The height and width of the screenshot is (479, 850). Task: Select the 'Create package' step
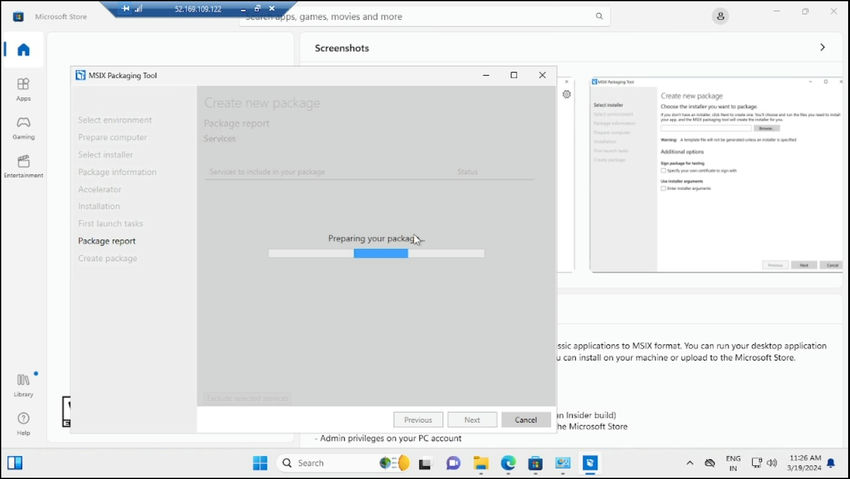pos(107,258)
